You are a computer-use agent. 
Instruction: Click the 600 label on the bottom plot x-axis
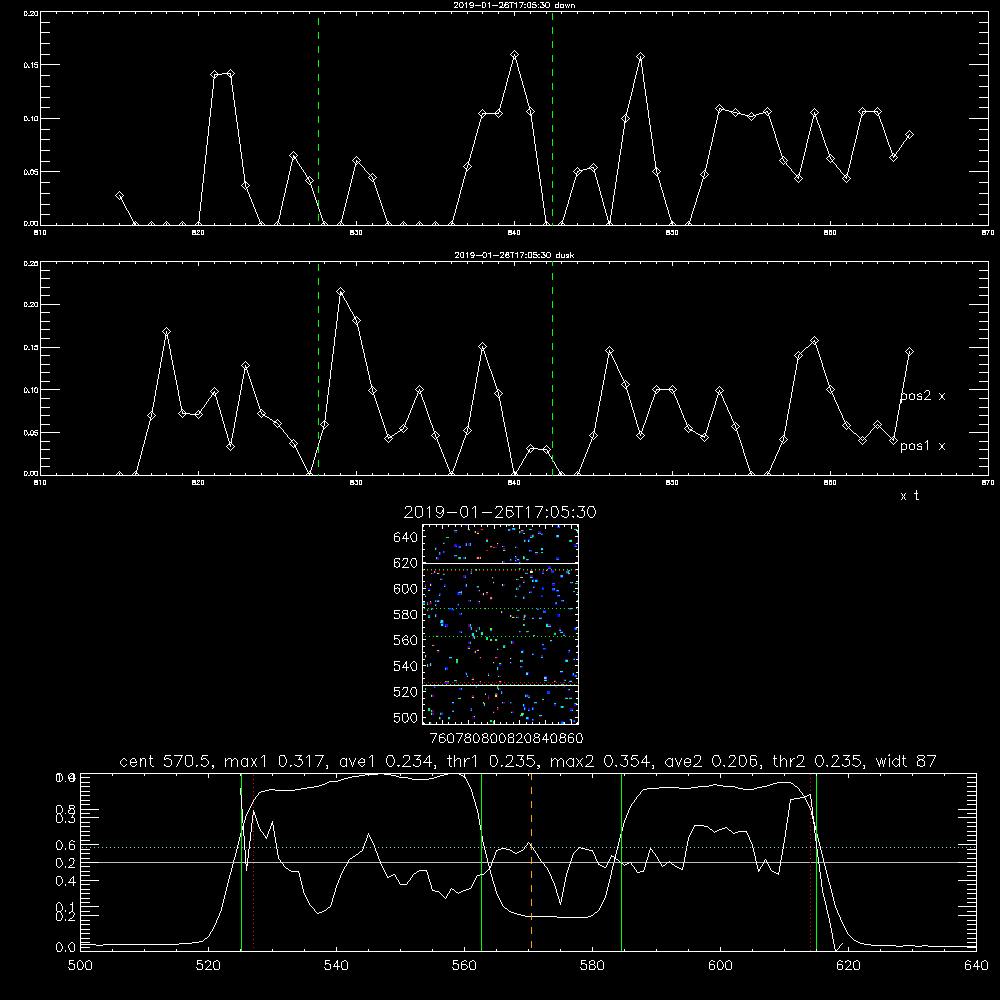coord(721,966)
